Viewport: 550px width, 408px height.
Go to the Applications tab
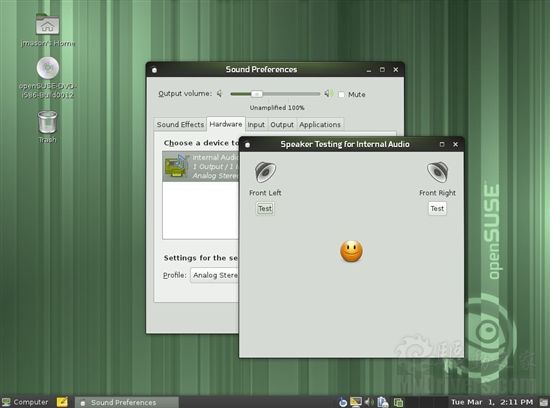[320, 125]
